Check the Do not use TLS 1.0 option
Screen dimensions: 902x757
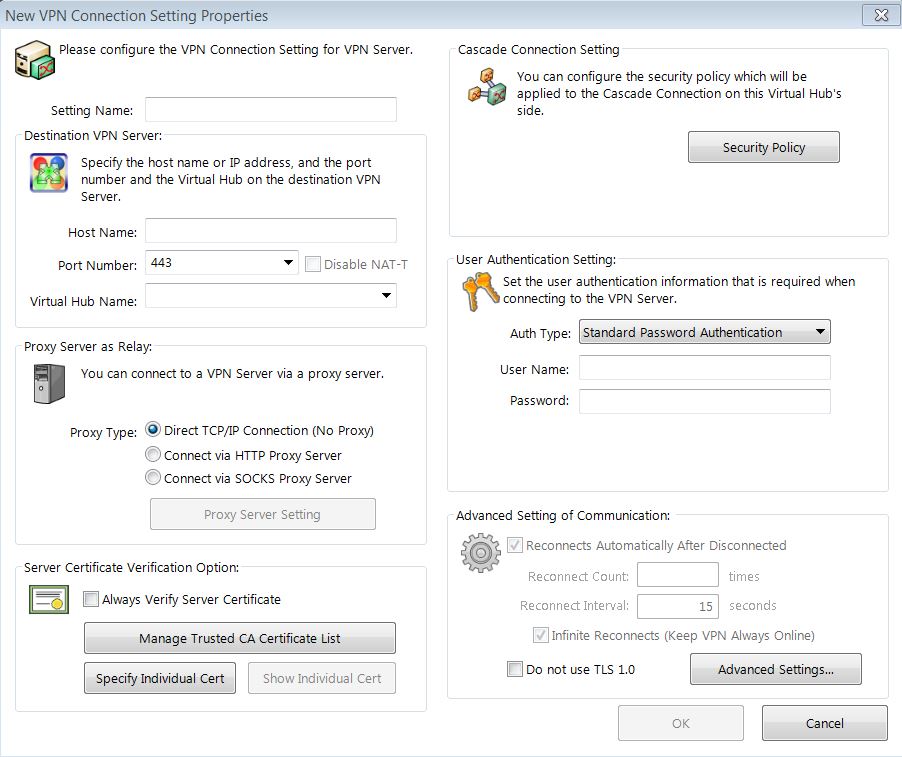click(x=514, y=670)
